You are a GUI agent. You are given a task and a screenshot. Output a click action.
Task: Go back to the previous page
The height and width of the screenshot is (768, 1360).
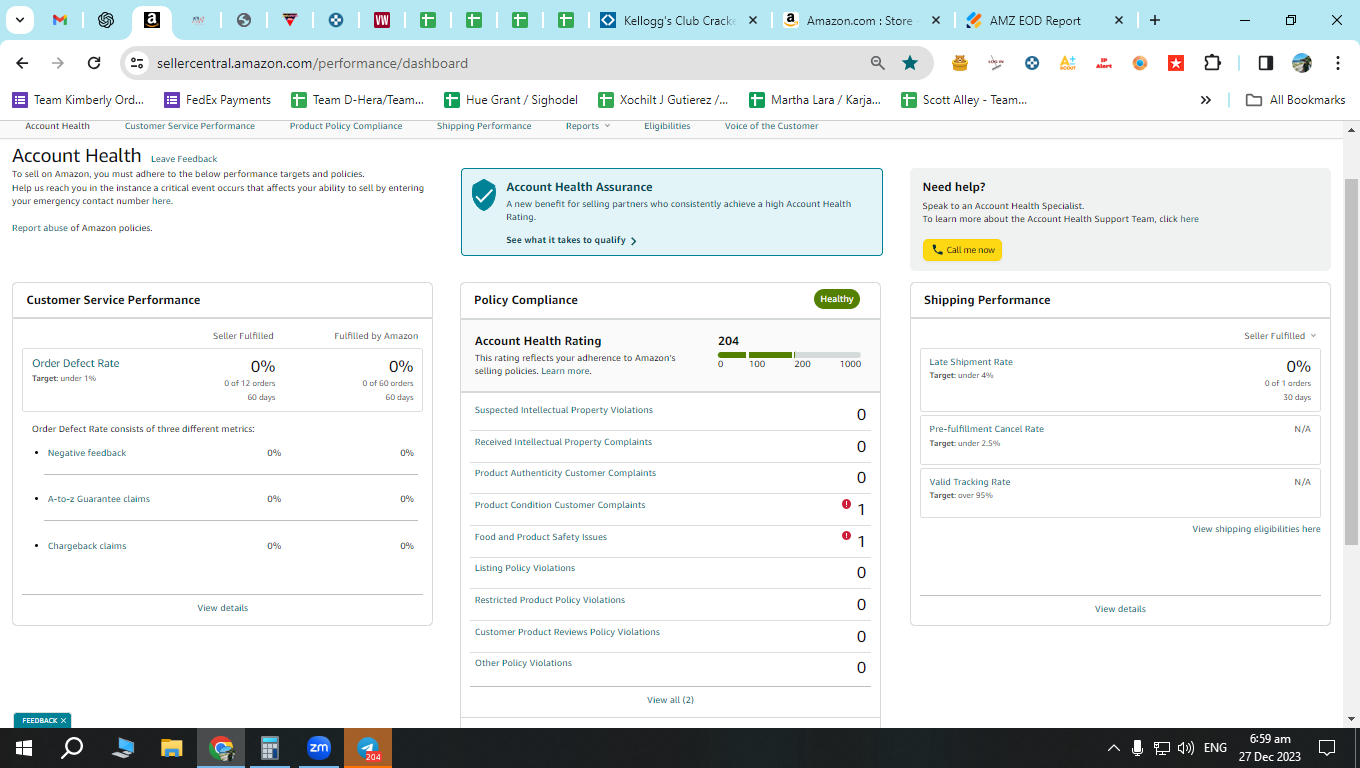23,63
